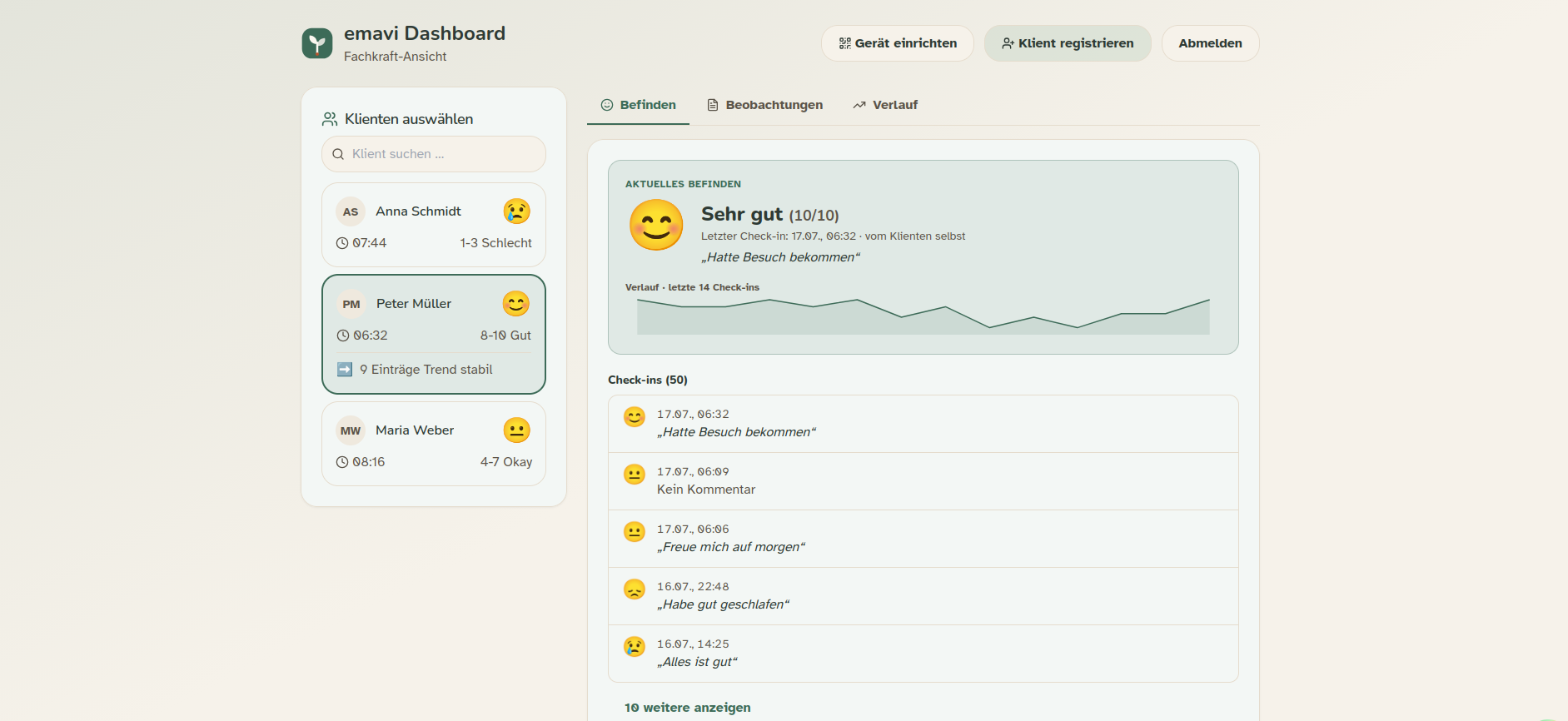Click the 8-10 Gut label

pyautogui.click(x=505, y=336)
